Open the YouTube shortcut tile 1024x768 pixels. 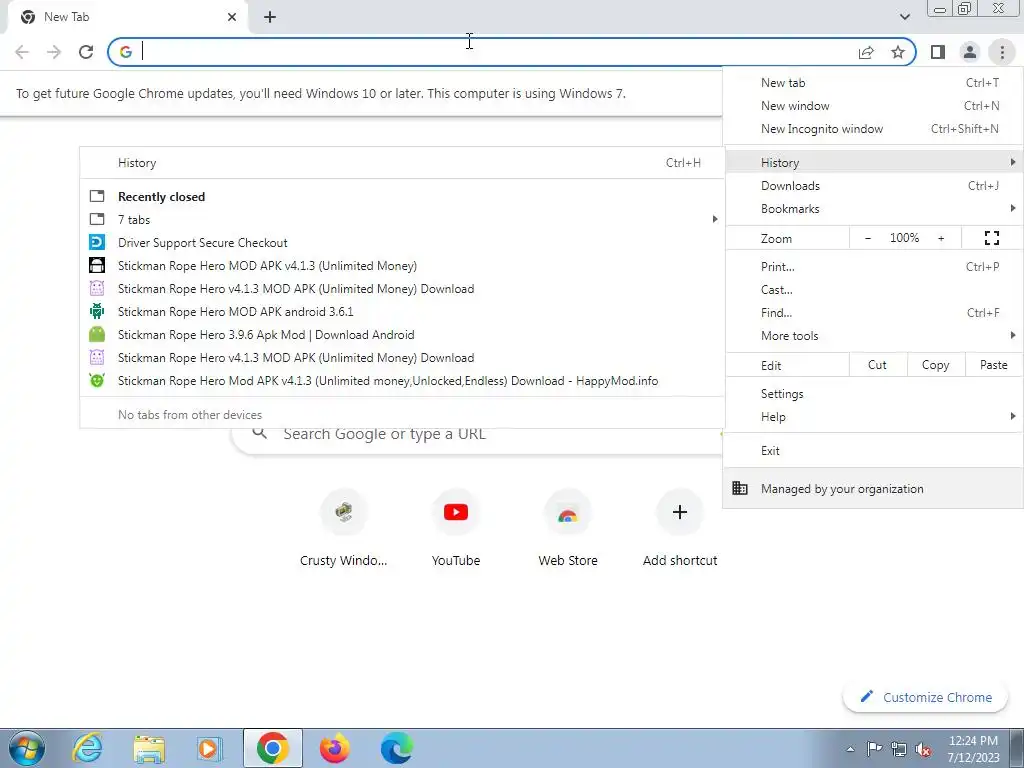pos(456,528)
